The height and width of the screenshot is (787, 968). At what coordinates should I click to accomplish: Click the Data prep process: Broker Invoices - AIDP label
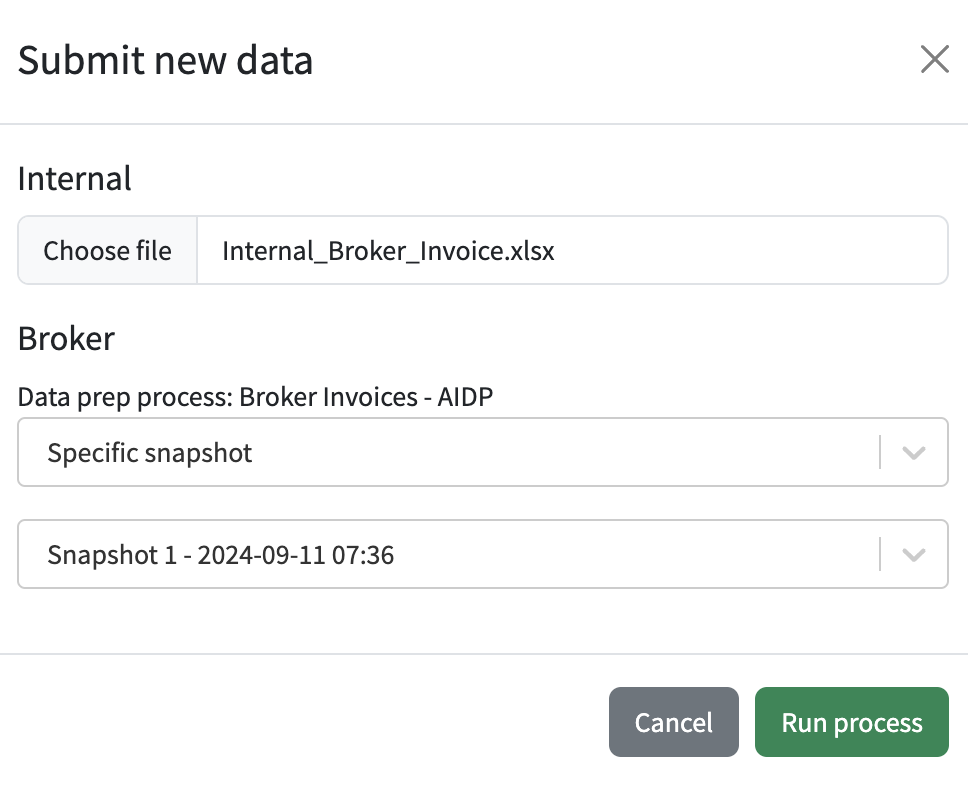(256, 397)
